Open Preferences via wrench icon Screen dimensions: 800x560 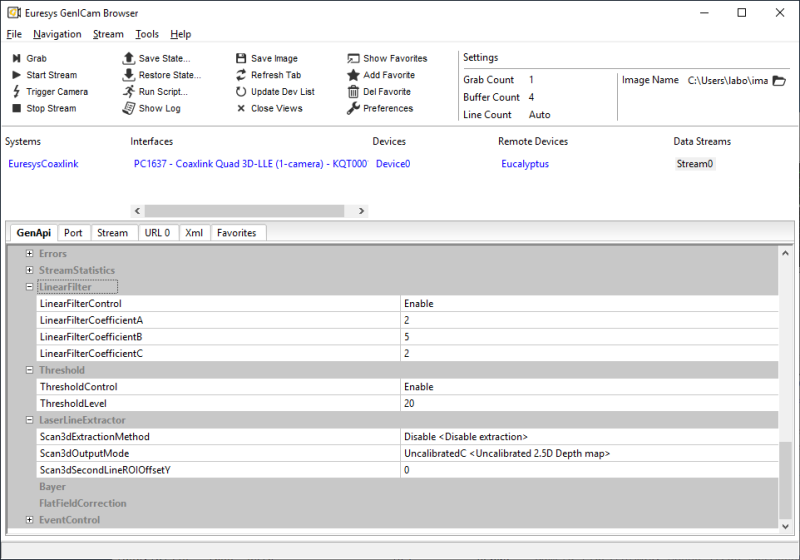[x=354, y=108]
